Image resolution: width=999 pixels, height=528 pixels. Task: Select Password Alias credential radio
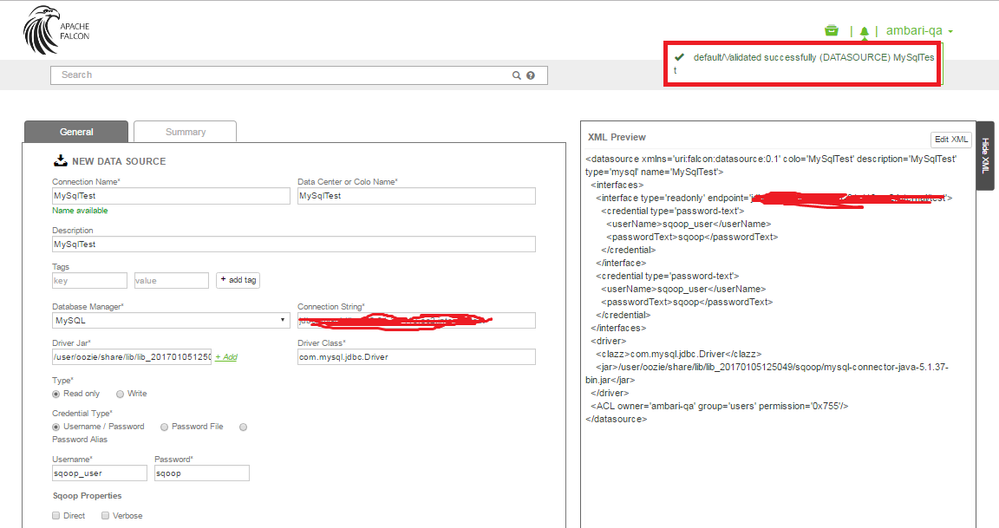[x=243, y=427]
